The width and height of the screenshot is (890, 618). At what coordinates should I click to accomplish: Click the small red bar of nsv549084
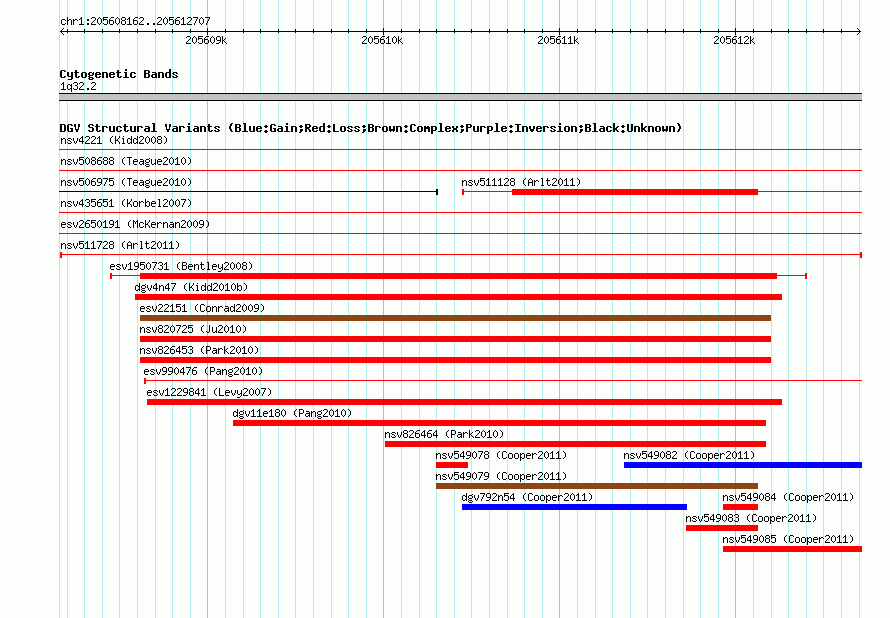click(740, 507)
